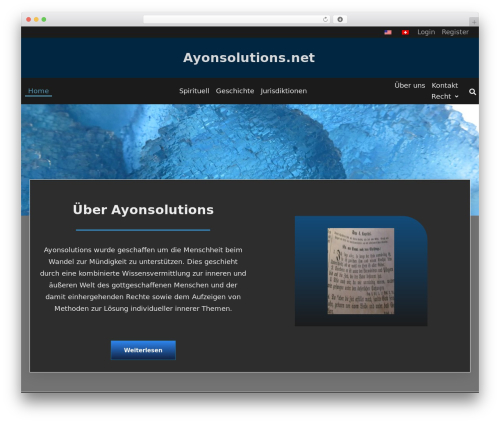This screenshot has height=423, width=500.
Task: Open the site search magnifier icon
Action: coord(472,92)
